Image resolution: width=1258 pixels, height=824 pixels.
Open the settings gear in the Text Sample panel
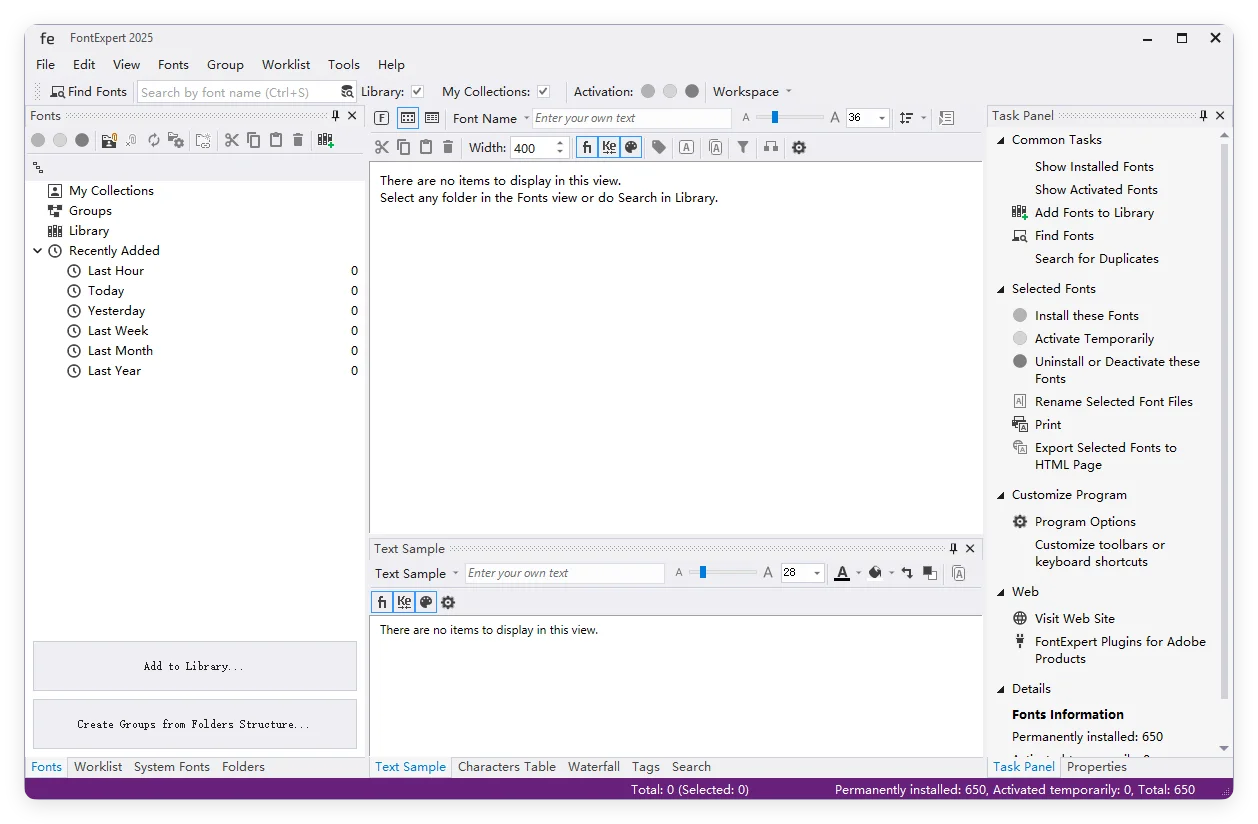tap(448, 601)
